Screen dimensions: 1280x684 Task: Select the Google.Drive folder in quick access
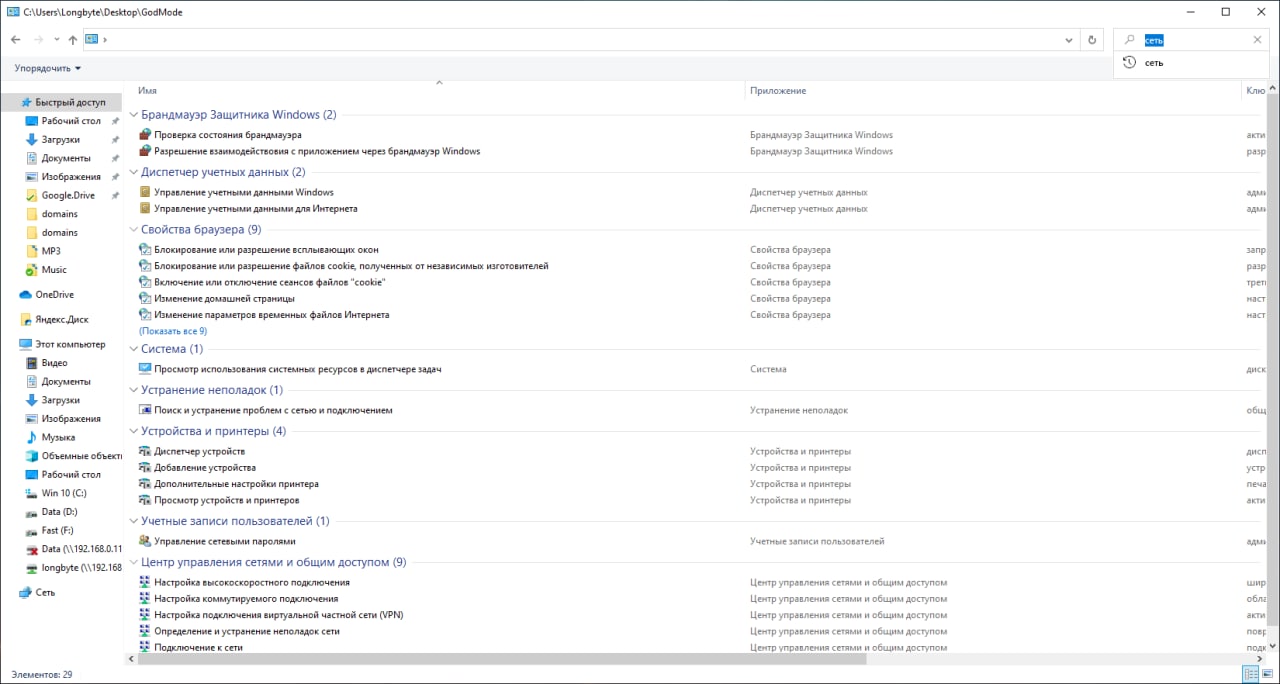67,195
